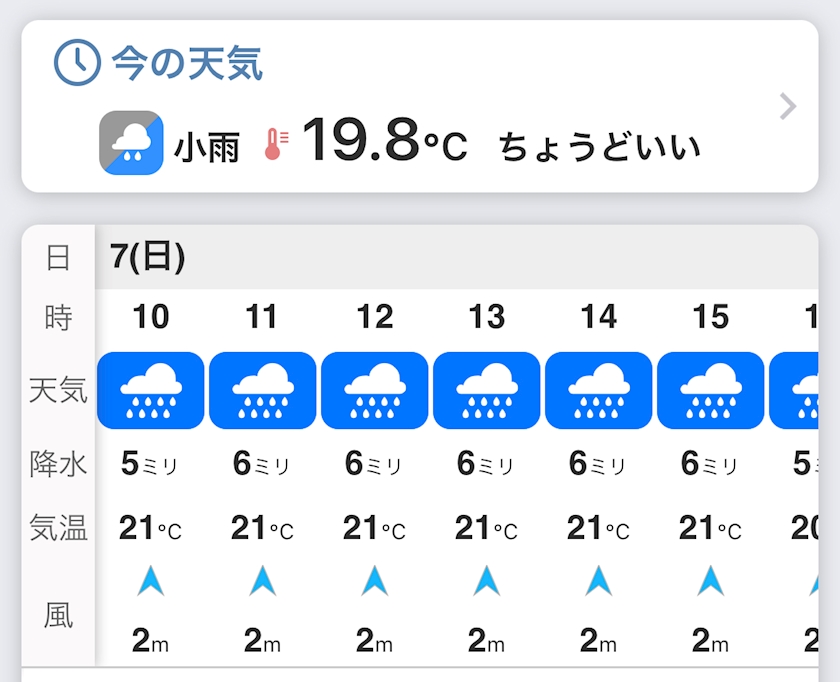Open the 今の天気 heading
840x682 pixels.
[x=187, y=64]
